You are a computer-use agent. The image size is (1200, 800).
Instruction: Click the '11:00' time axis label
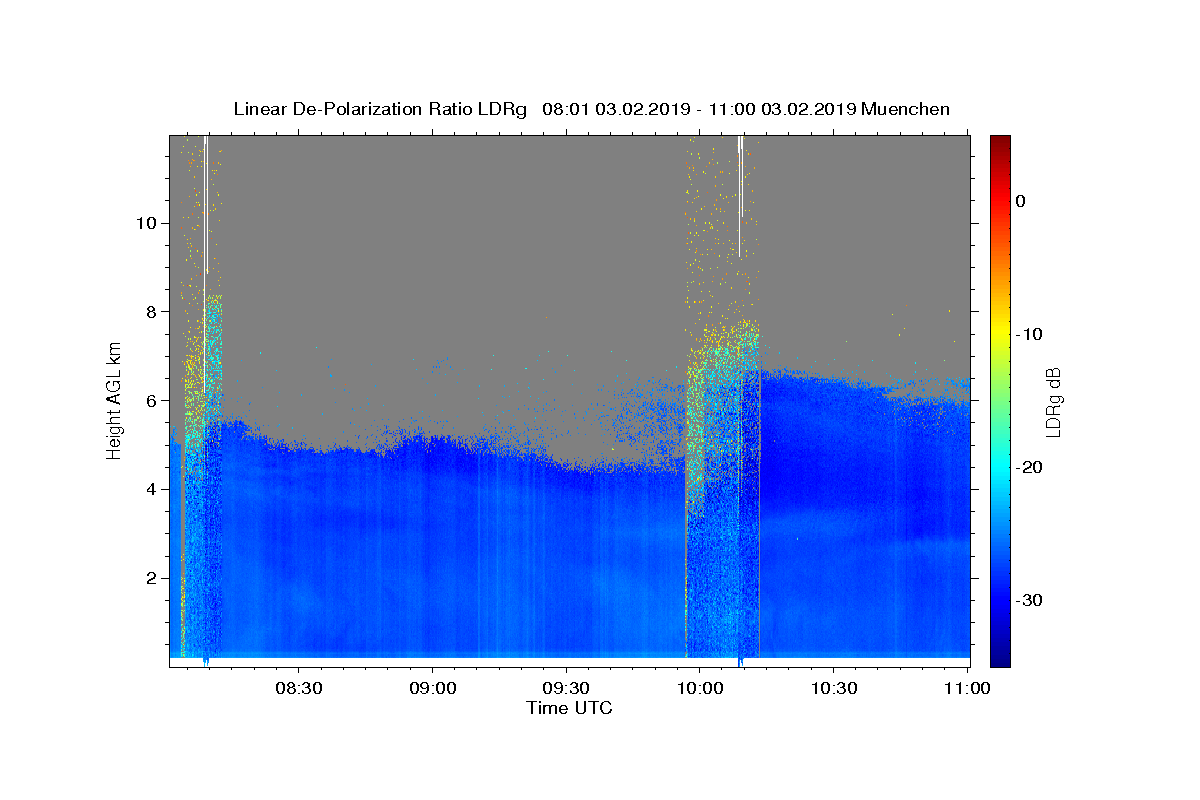(x=966, y=688)
